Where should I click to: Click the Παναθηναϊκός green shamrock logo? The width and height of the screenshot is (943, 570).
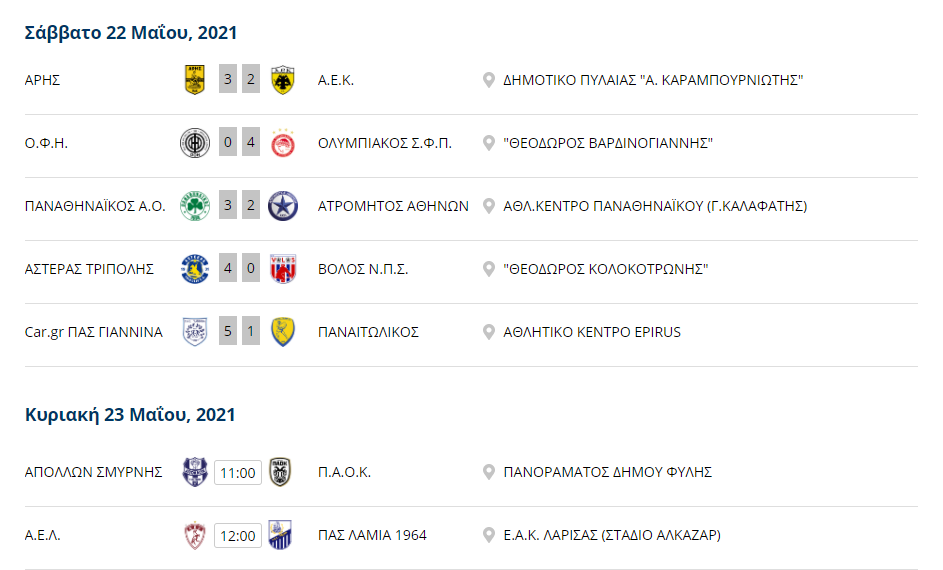coord(195,206)
